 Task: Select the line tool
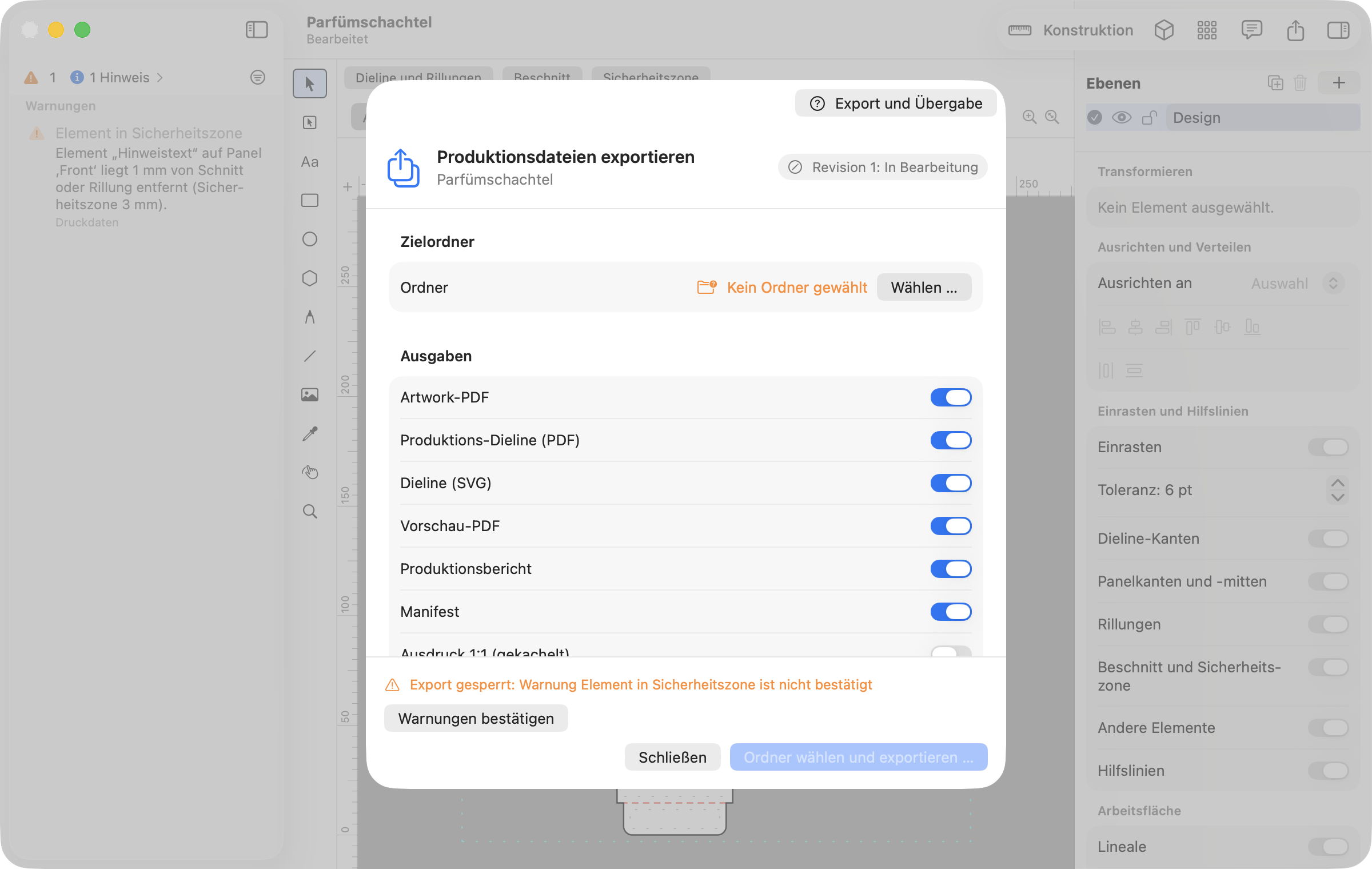310,356
